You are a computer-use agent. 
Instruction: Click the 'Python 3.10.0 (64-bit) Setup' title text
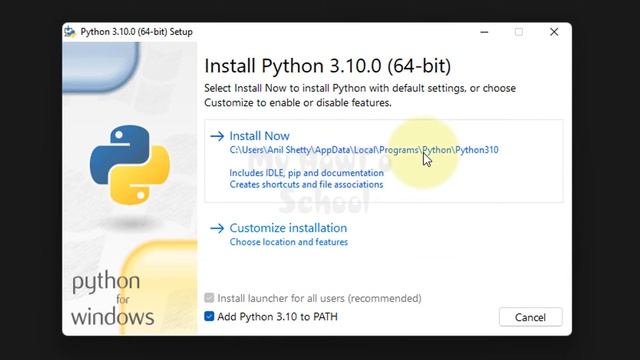coord(136,32)
